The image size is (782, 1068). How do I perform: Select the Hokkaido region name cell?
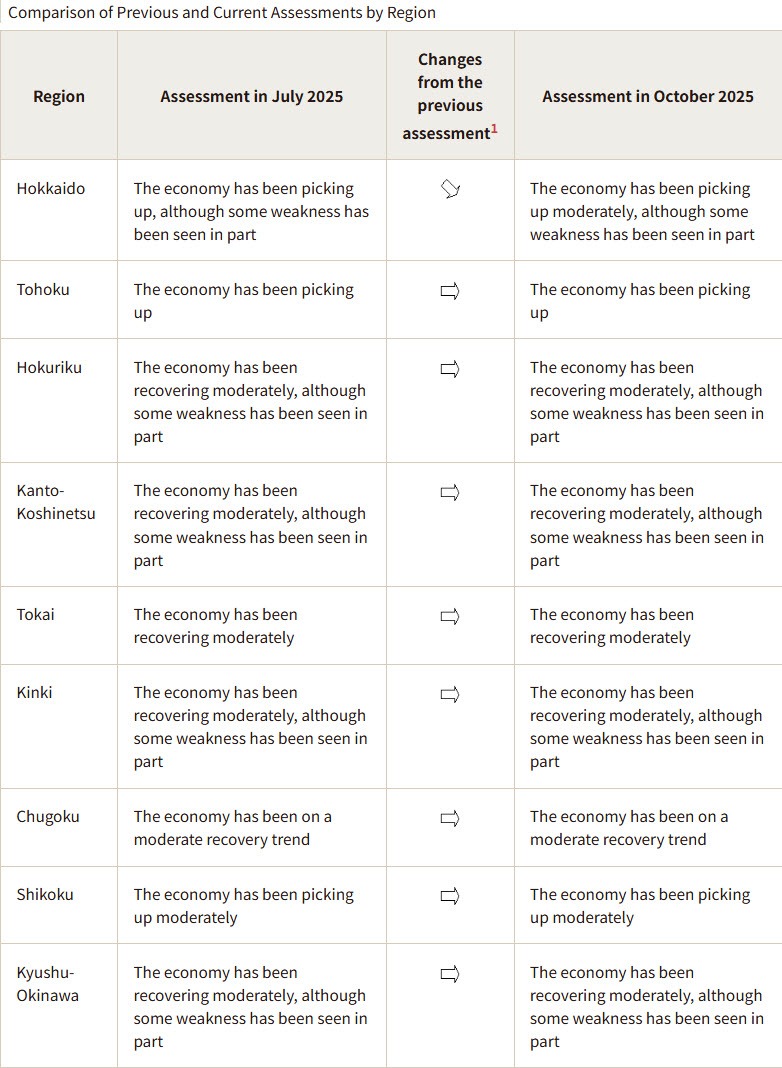51,189
